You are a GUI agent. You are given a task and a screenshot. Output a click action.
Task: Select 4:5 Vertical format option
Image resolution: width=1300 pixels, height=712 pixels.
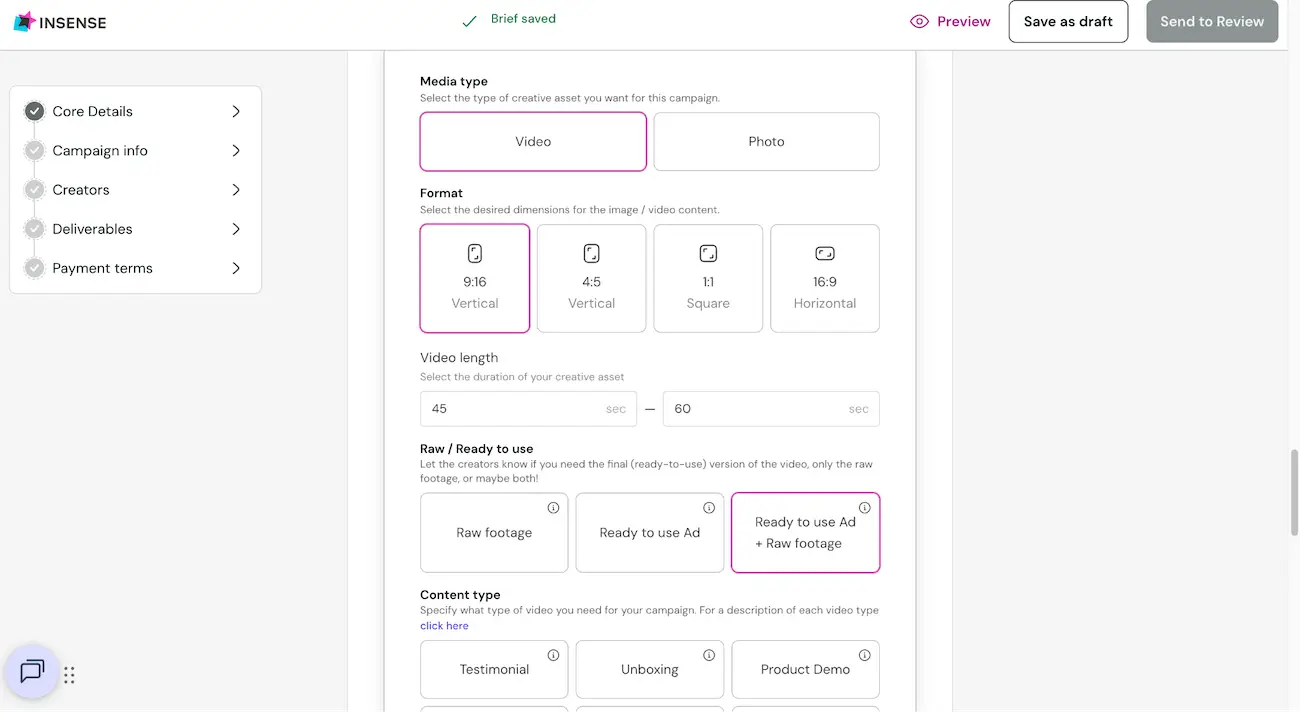tap(591, 278)
